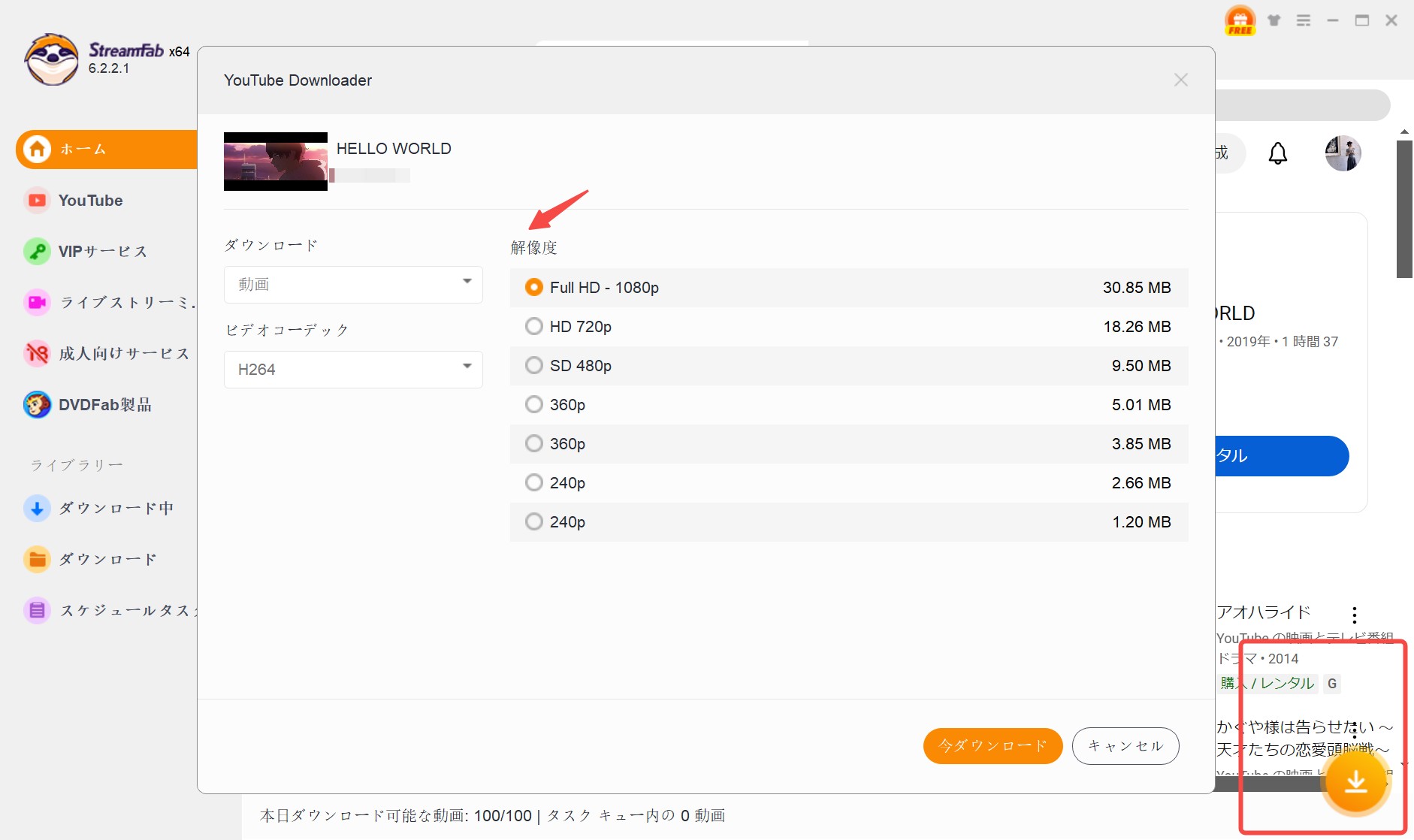1414x840 pixels.
Task: Click the DVDFab products icon
Action: click(37, 404)
